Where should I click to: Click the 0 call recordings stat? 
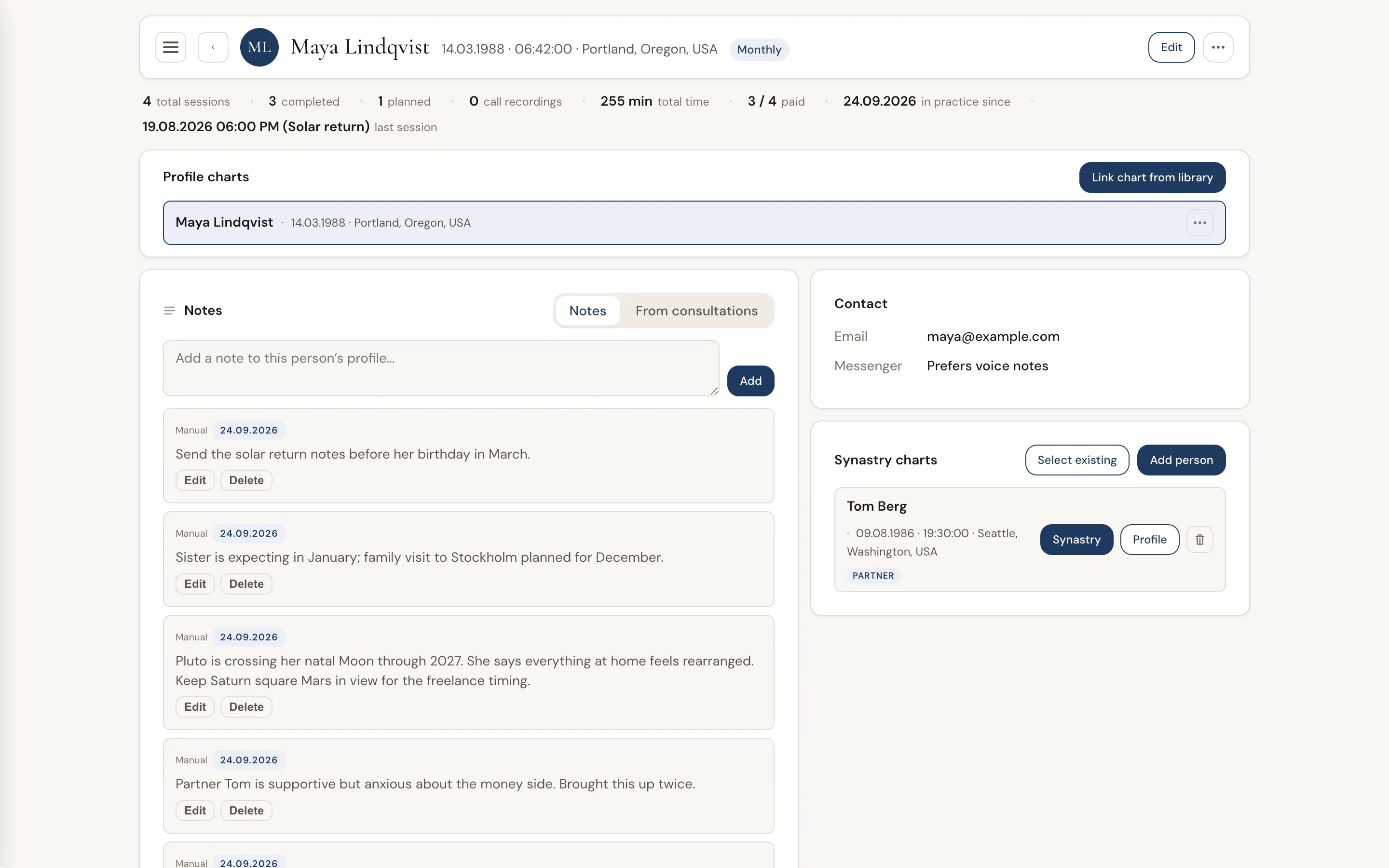click(x=516, y=102)
